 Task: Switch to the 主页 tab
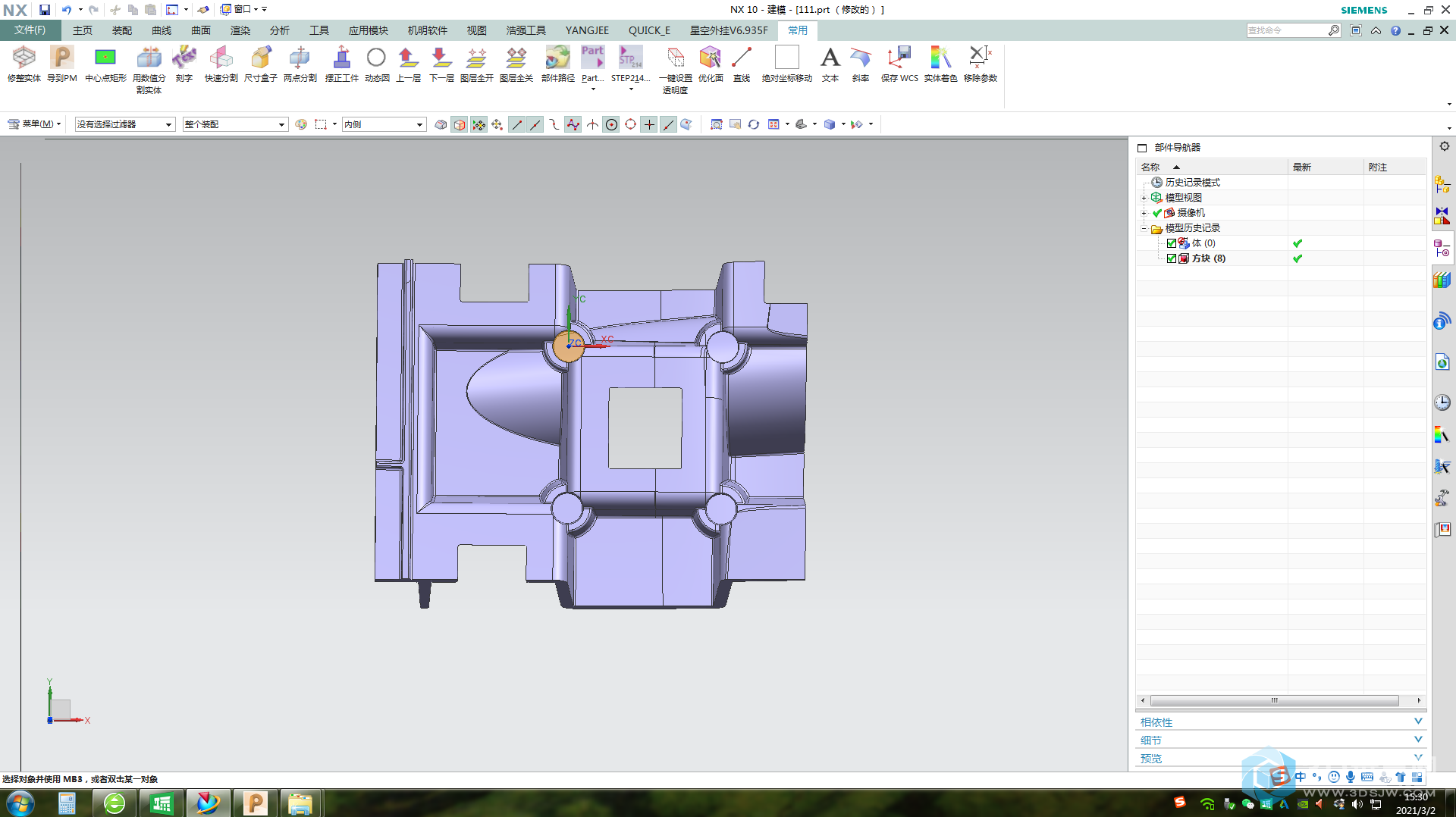point(83,30)
